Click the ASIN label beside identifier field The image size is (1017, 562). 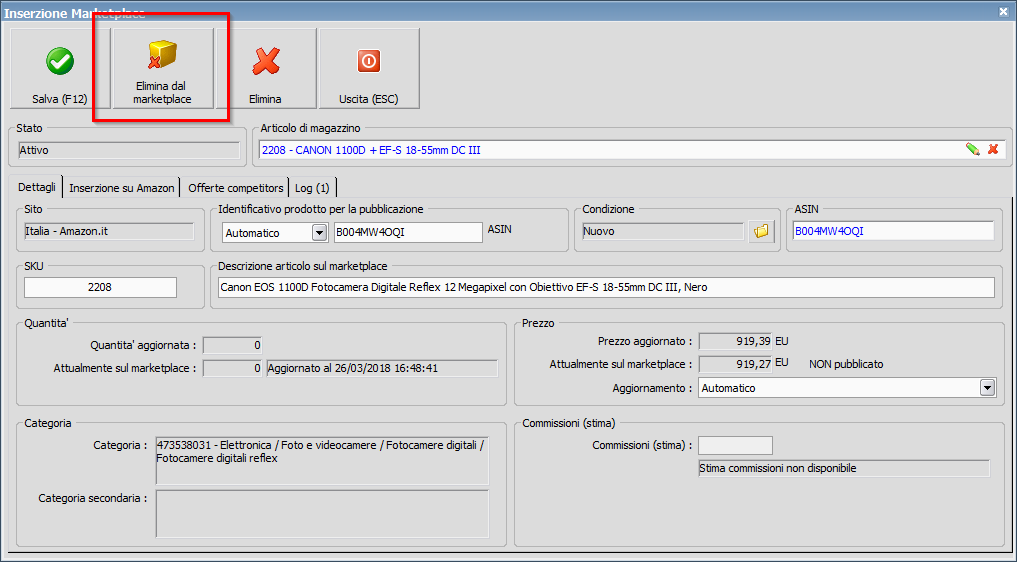[x=499, y=229]
